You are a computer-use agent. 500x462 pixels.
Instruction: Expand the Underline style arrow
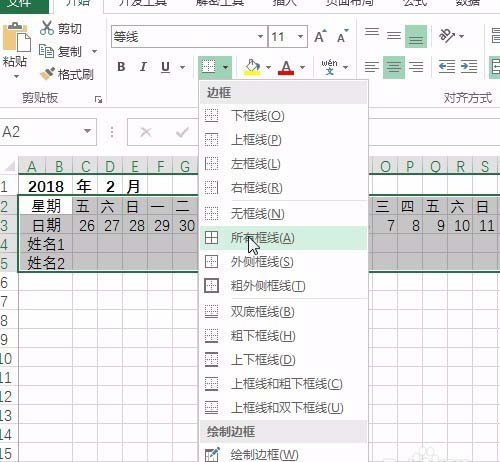(182, 67)
